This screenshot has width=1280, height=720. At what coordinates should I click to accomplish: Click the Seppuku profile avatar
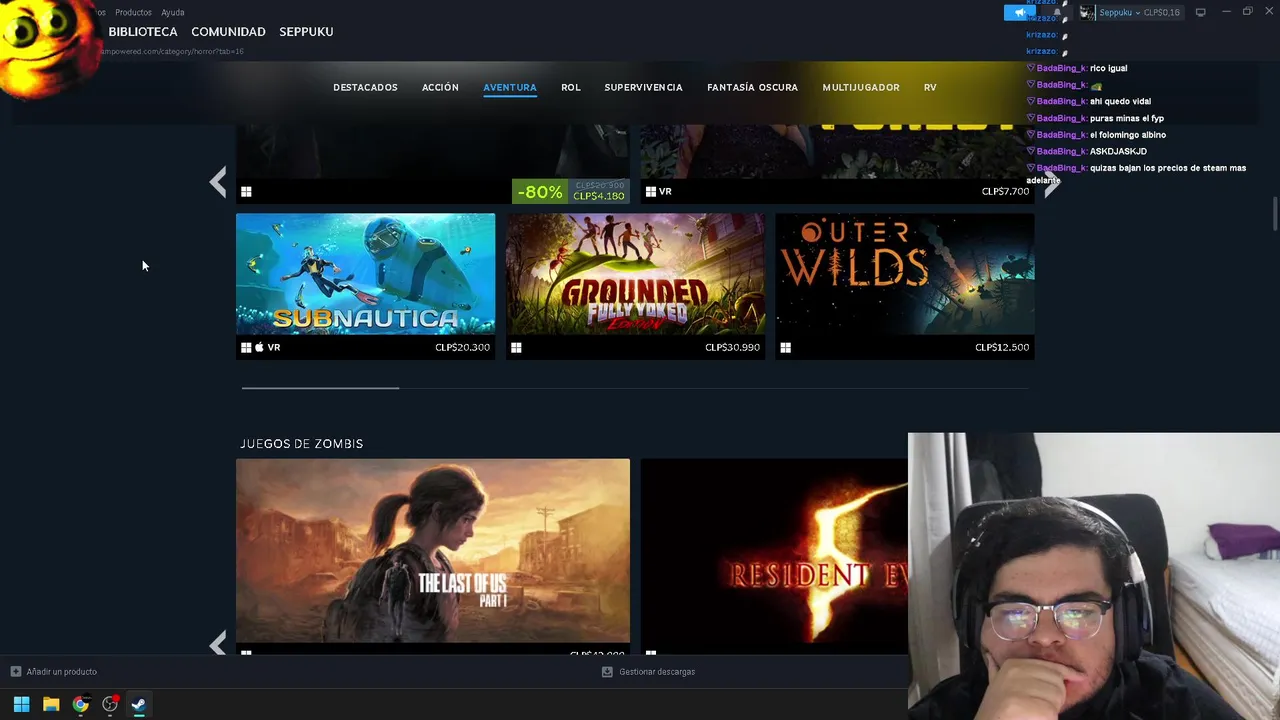pyautogui.click(x=1087, y=12)
